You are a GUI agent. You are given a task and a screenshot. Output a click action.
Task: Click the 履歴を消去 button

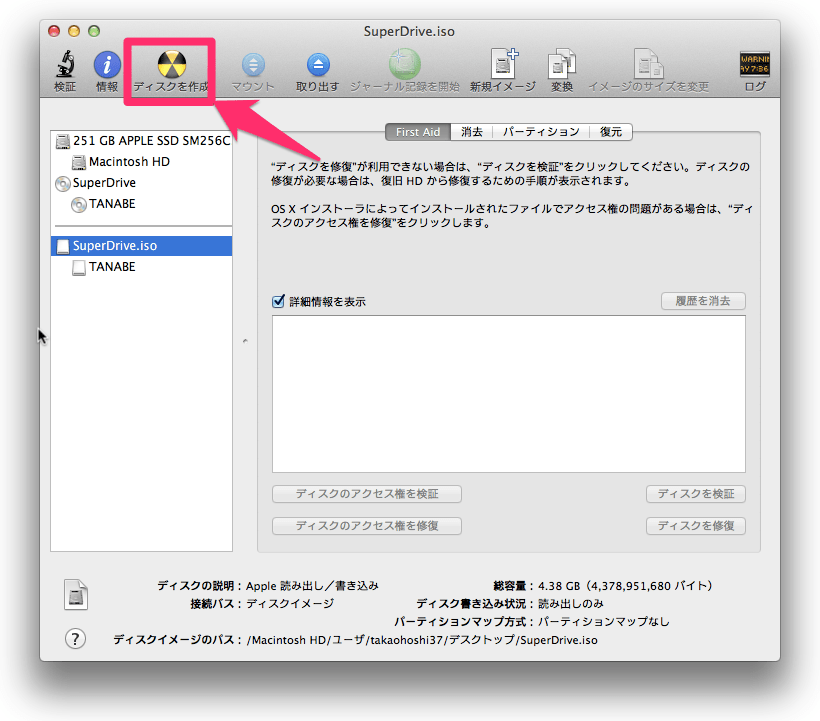pyautogui.click(x=703, y=301)
